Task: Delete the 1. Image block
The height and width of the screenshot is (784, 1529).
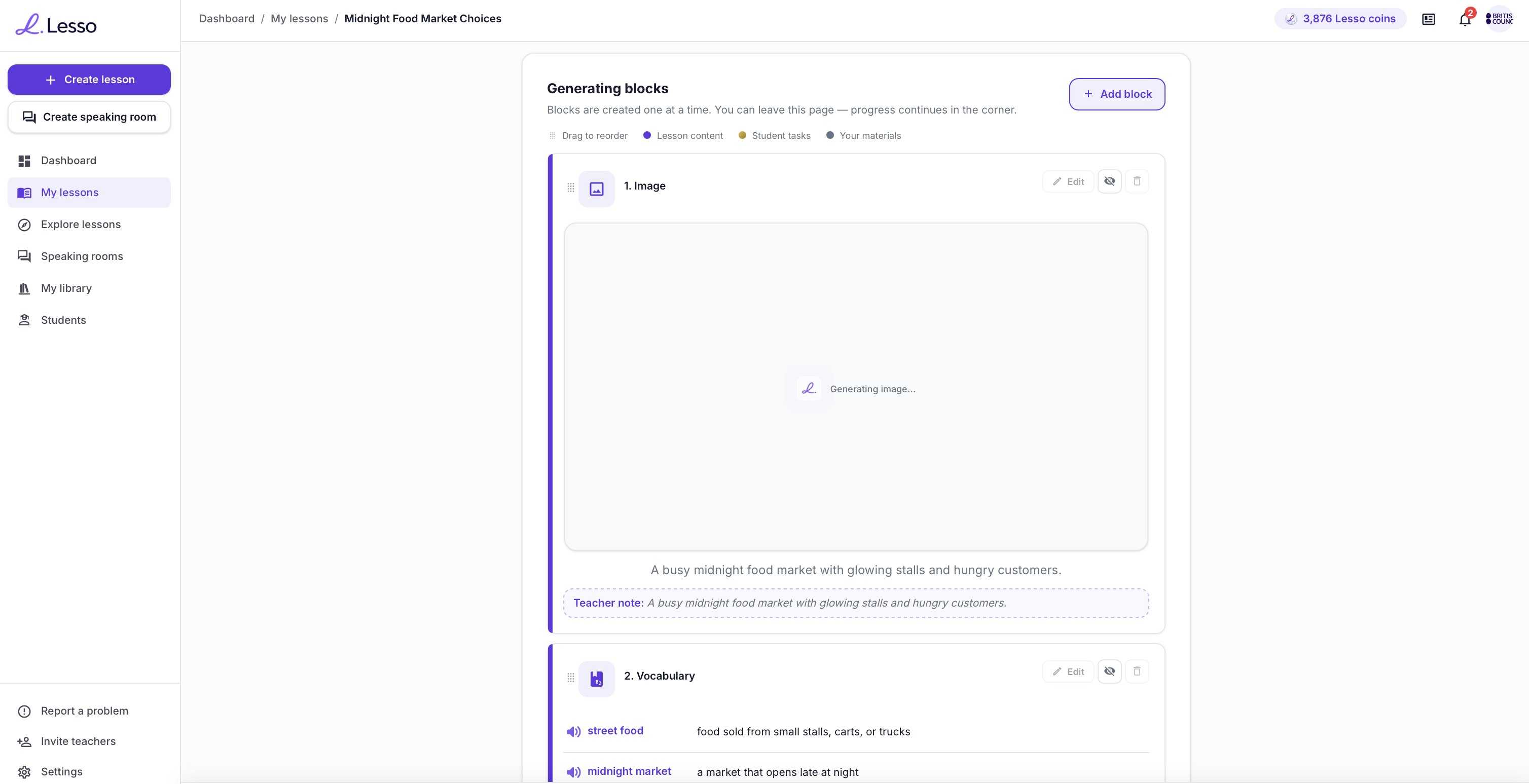Action: [x=1137, y=181]
